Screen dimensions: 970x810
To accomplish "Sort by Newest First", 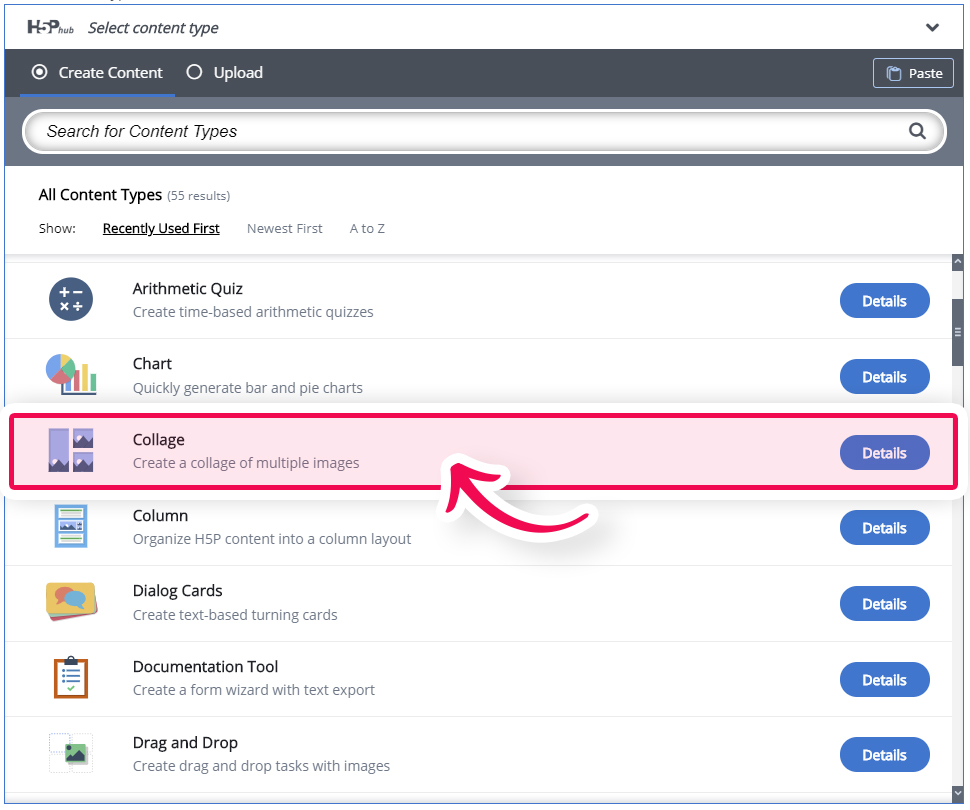I will pyautogui.click(x=285, y=228).
